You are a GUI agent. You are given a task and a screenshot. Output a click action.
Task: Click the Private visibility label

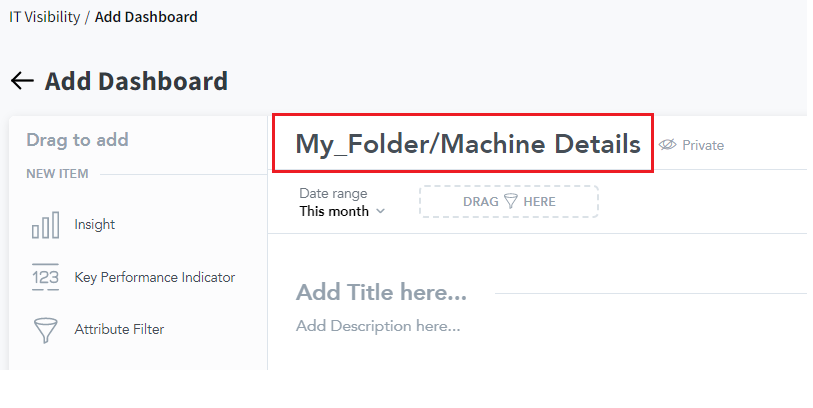coord(703,145)
